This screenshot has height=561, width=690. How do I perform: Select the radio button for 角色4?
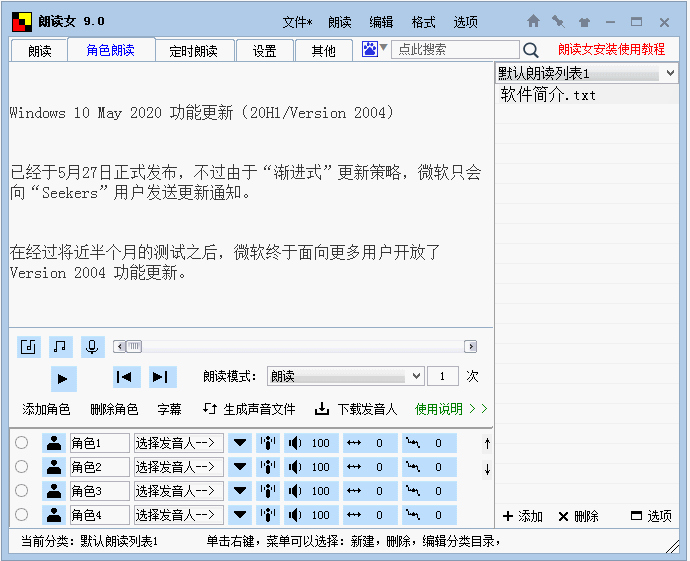[22, 514]
